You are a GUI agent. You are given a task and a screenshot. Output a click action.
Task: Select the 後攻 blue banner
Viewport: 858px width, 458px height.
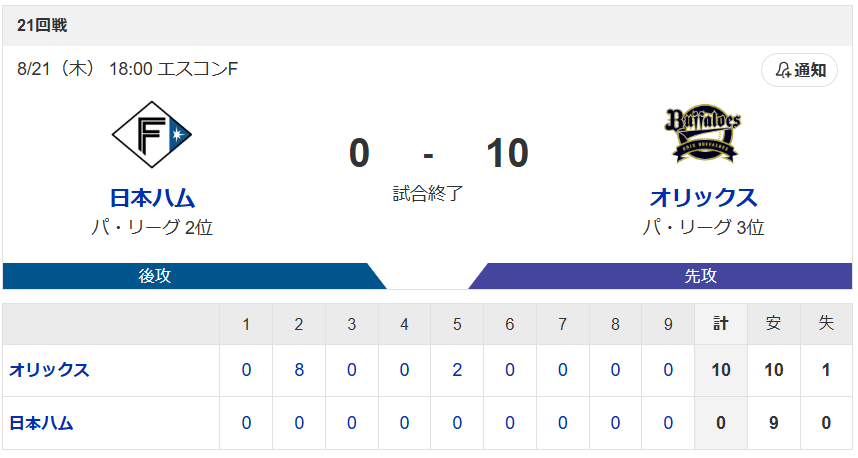click(x=194, y=276)
